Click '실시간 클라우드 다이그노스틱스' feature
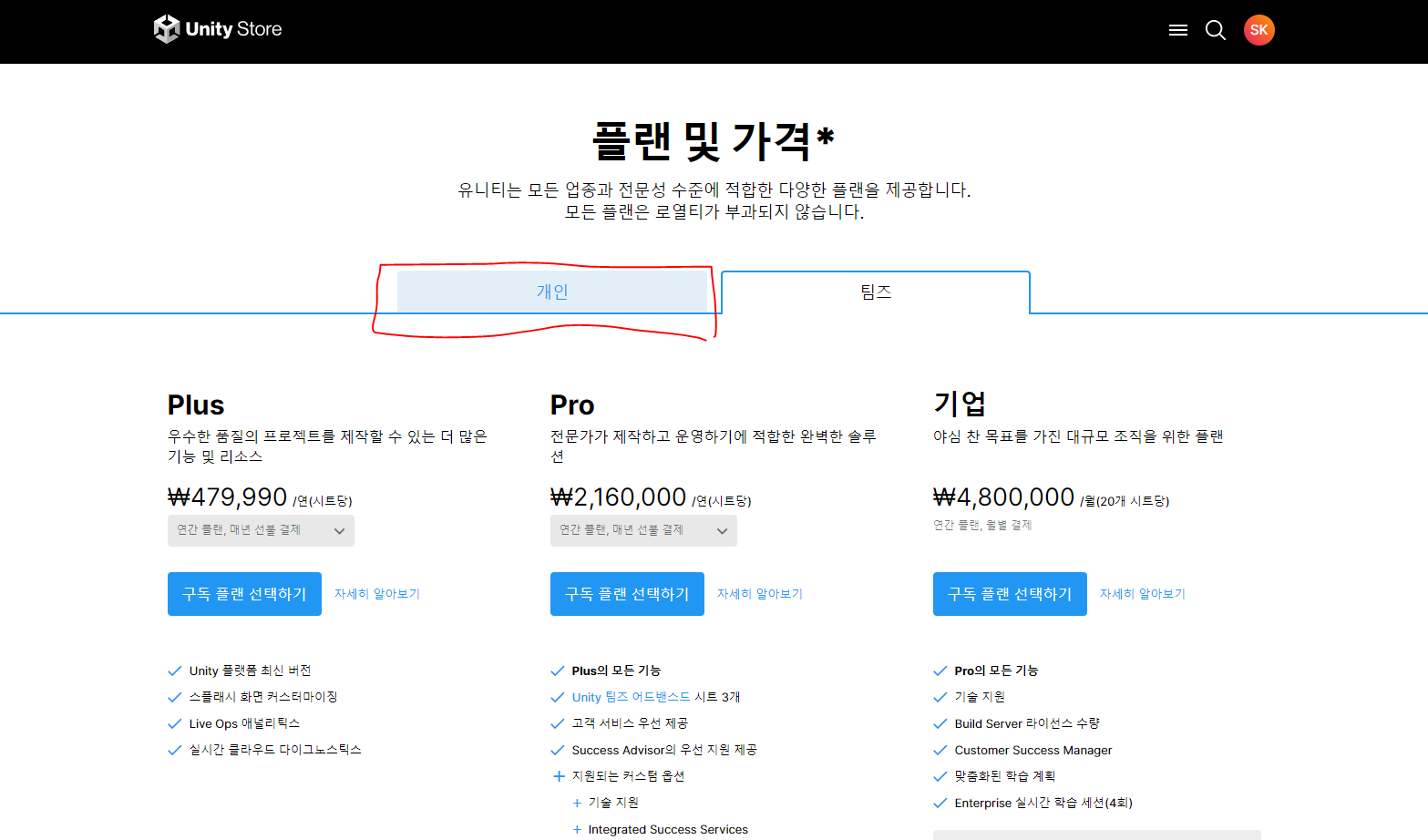The image size is (1428, 840). pyautogui.click(x=275, y=750)
